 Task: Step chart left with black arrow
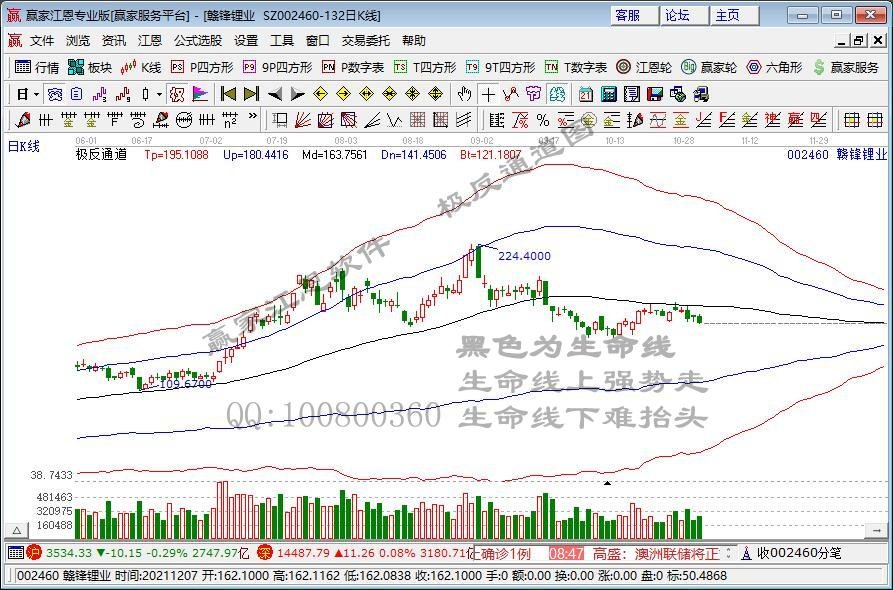tap(275, 94)
